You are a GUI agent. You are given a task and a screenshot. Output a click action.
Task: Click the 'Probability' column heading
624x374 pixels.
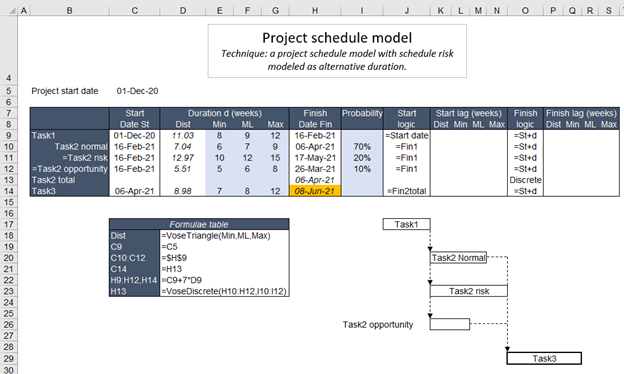362,113
